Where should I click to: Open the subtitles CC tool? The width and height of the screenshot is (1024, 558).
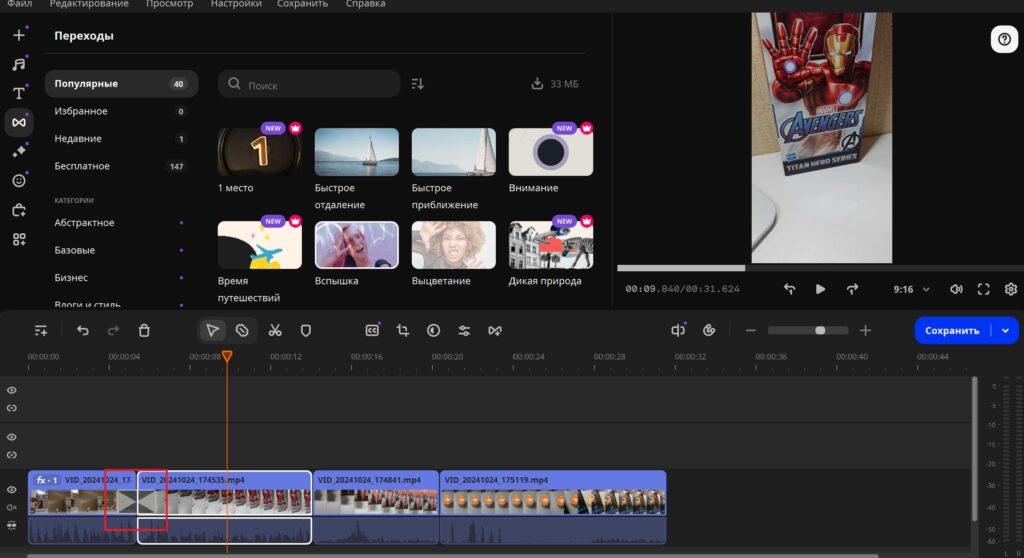(372, 331)
